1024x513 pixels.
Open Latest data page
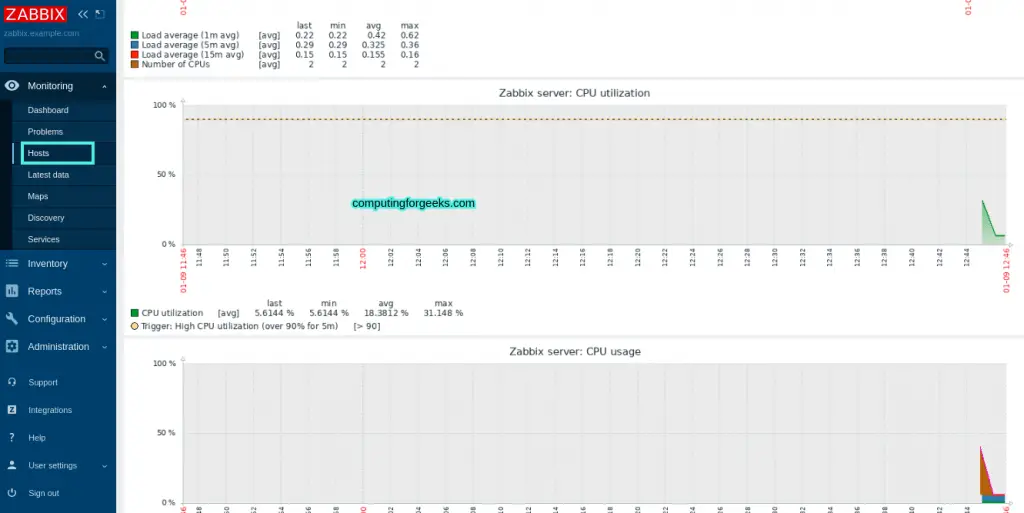click(48, 175)
